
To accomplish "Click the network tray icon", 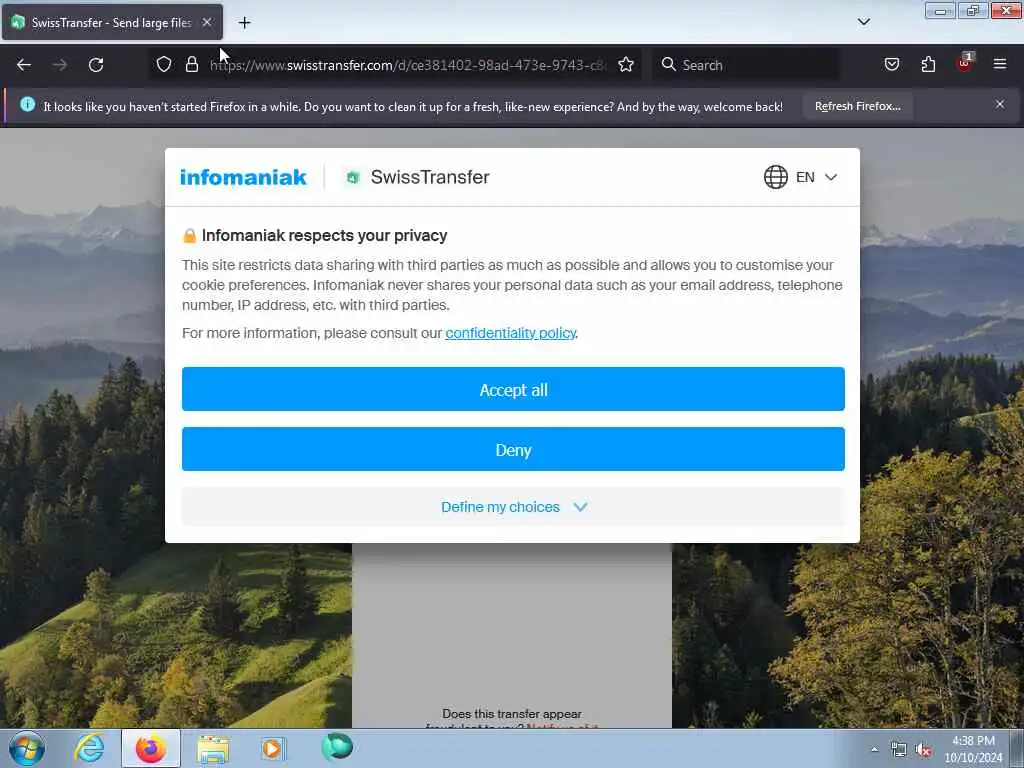I will [x=899, y=750].
